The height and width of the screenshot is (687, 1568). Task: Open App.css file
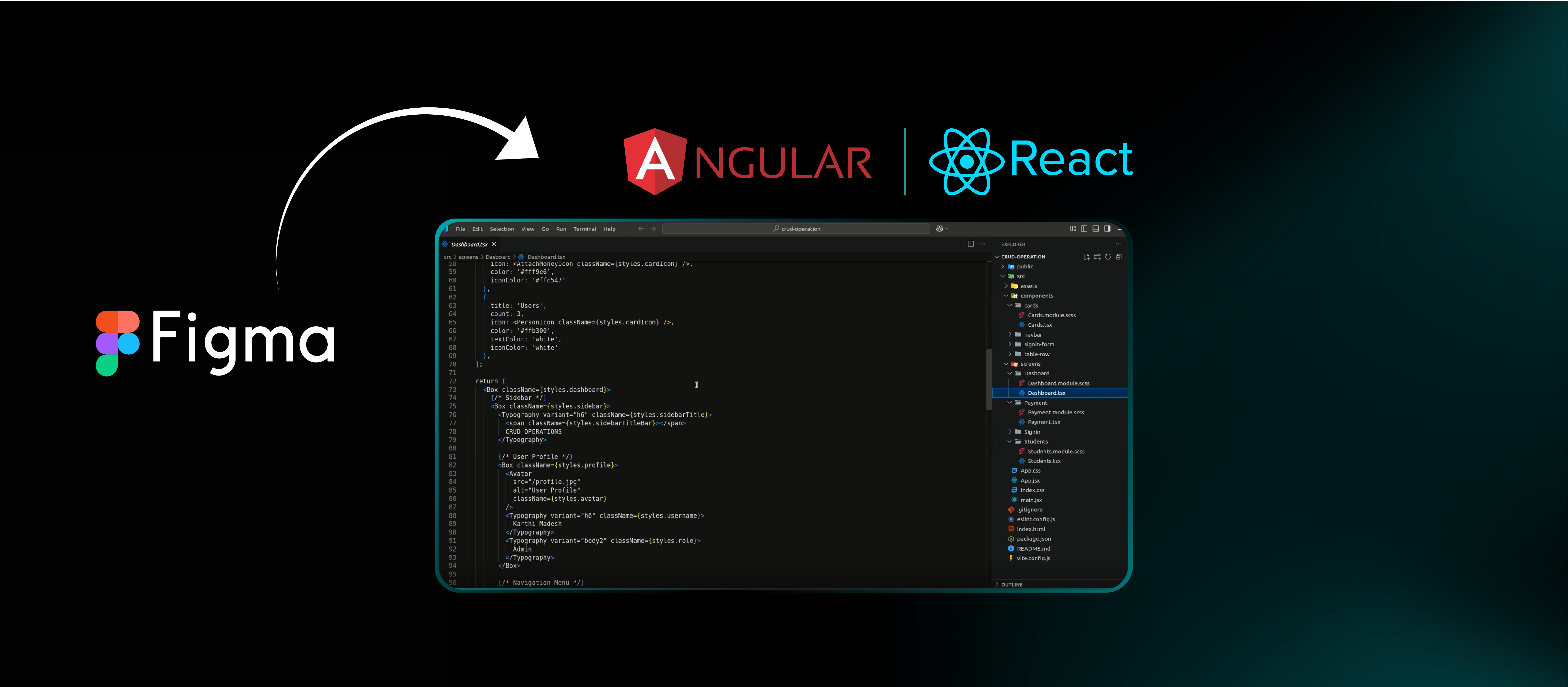point(1060,471)
